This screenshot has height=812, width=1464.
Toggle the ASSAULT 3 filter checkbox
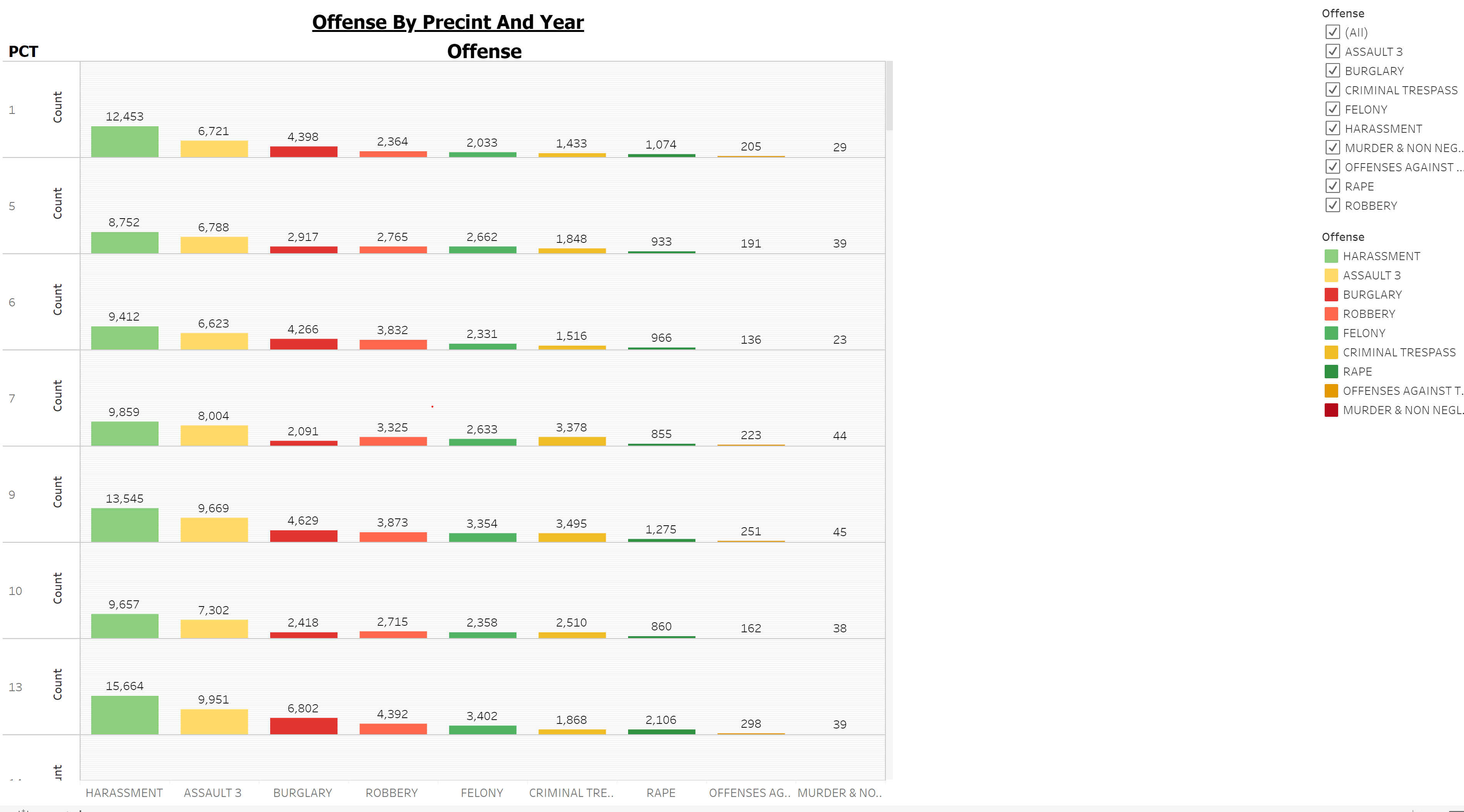coord(1334,52)
